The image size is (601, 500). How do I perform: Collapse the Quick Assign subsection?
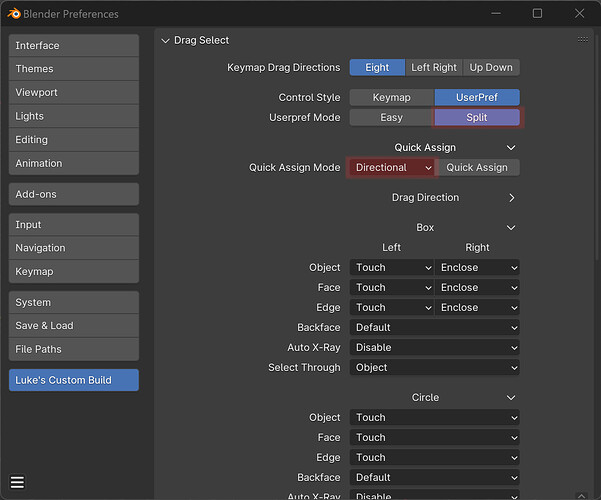pyautogui.click(x=511, y=148)
